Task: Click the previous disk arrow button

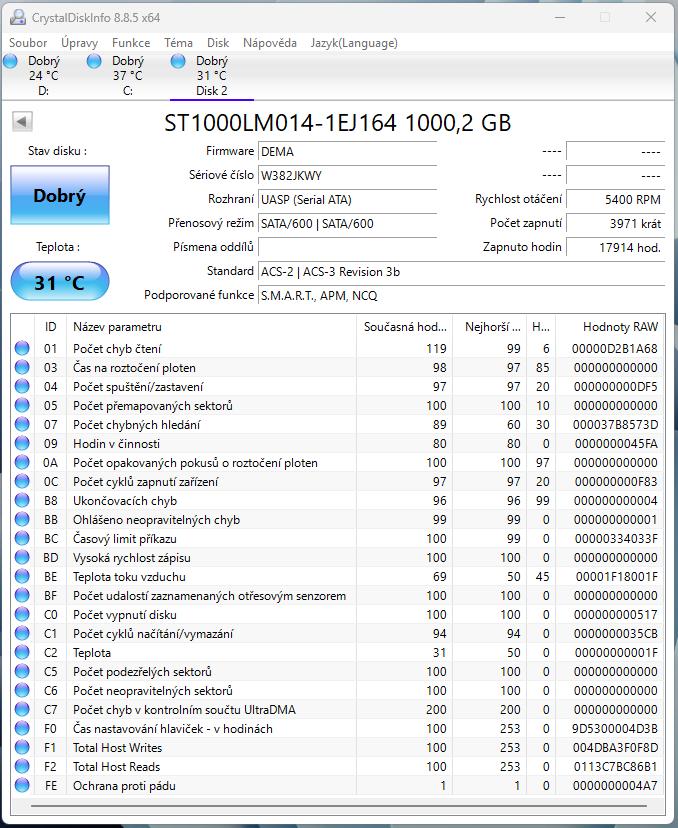Action: click(x=22, y=121)
